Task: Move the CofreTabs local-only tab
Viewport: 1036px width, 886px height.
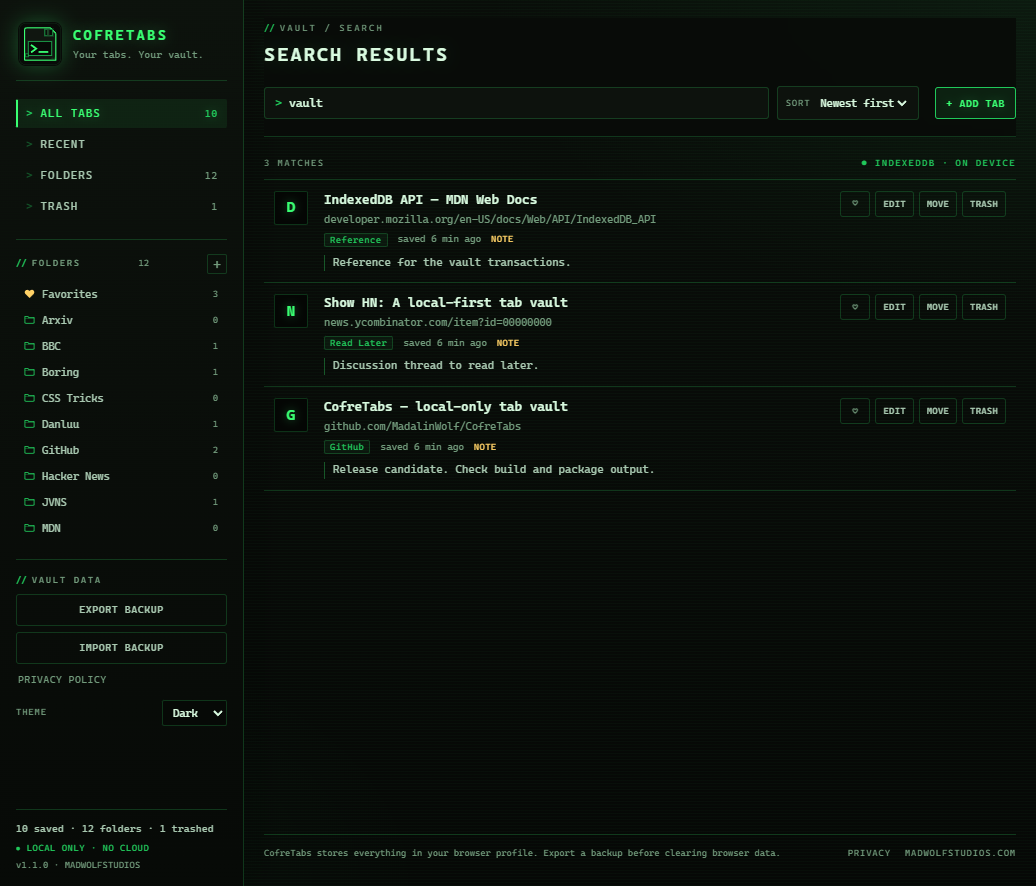Action: coord(938,411)
